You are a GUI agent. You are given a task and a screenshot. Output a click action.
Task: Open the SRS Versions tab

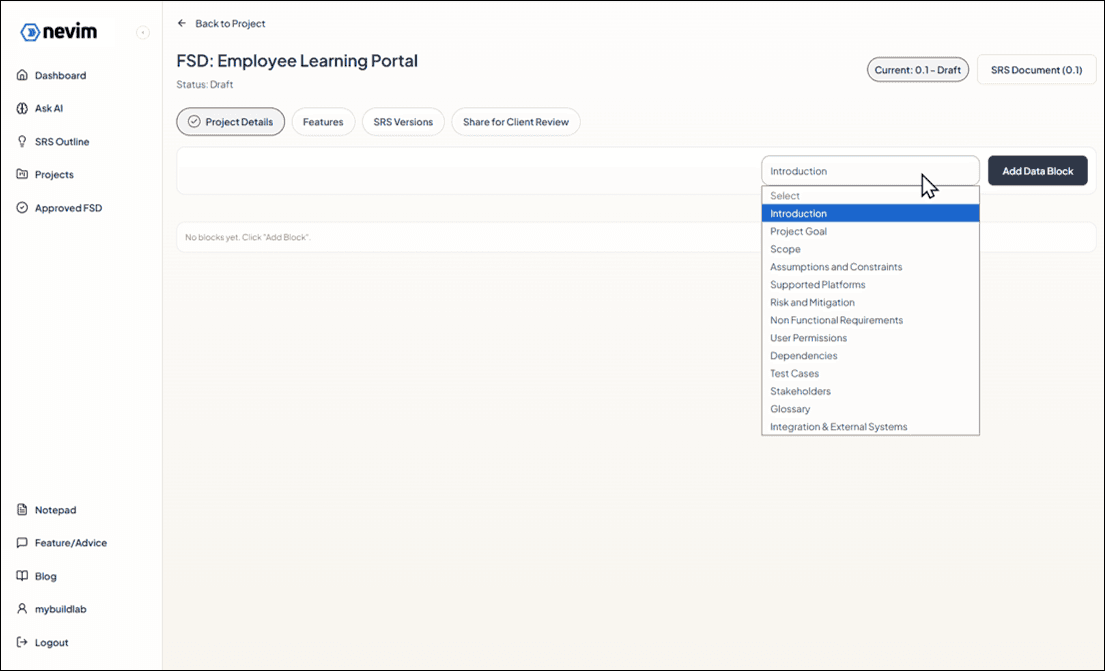[x=403, y=121]
